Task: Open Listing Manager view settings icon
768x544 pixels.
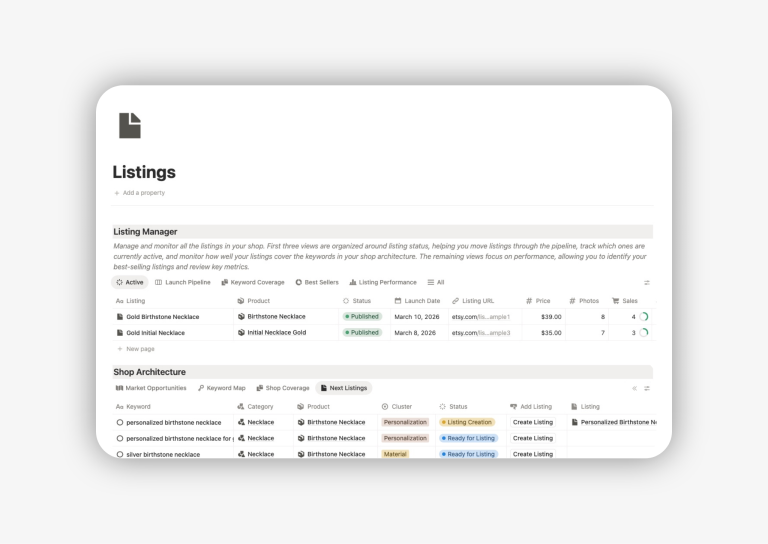Action: [647, 283]
